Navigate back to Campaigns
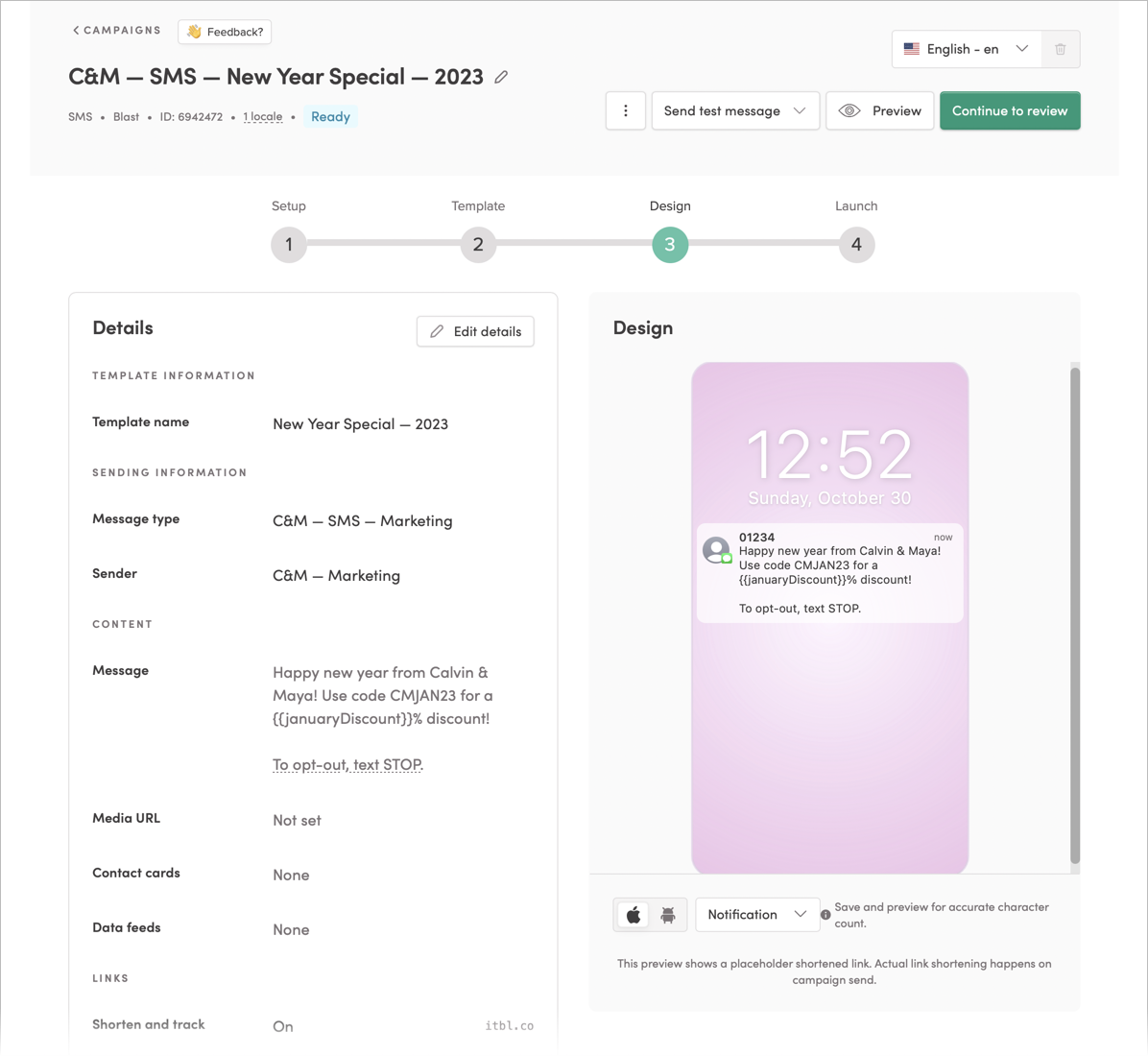The width and height of the screenshot is (1148, 1056). [115, 30]
